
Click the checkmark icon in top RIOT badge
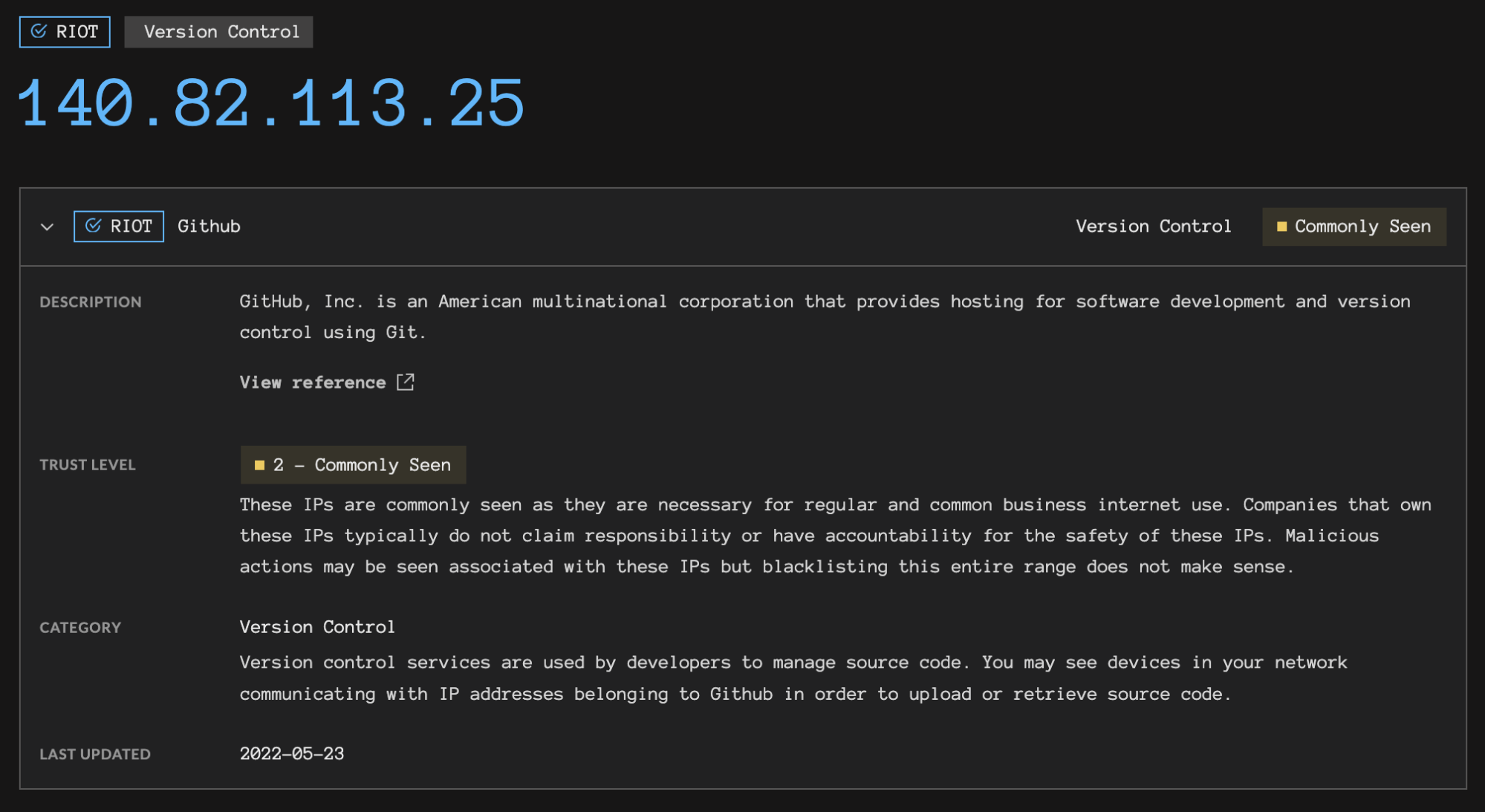[39, 31]
